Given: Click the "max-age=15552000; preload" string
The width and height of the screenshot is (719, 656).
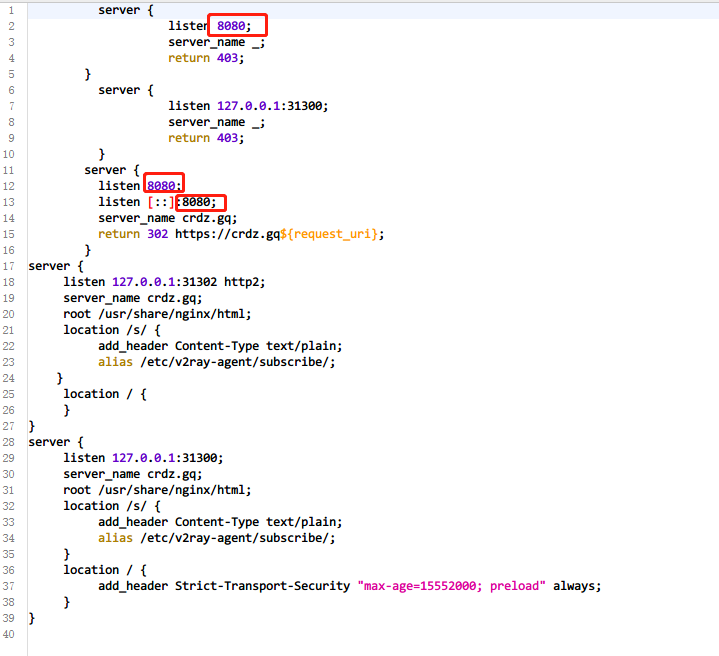Looking at the screenshot, I should pos(451,586).
